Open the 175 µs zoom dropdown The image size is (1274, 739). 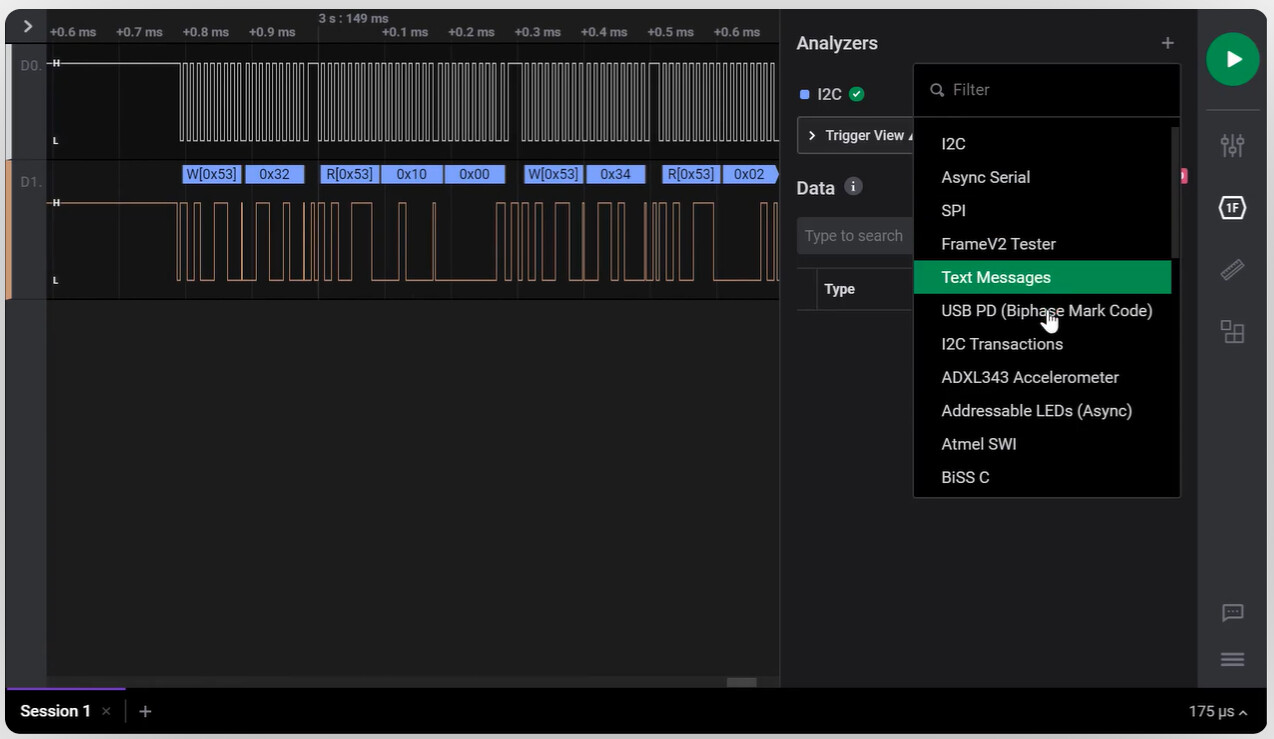pyautogui.click(x=1218, y=711)
